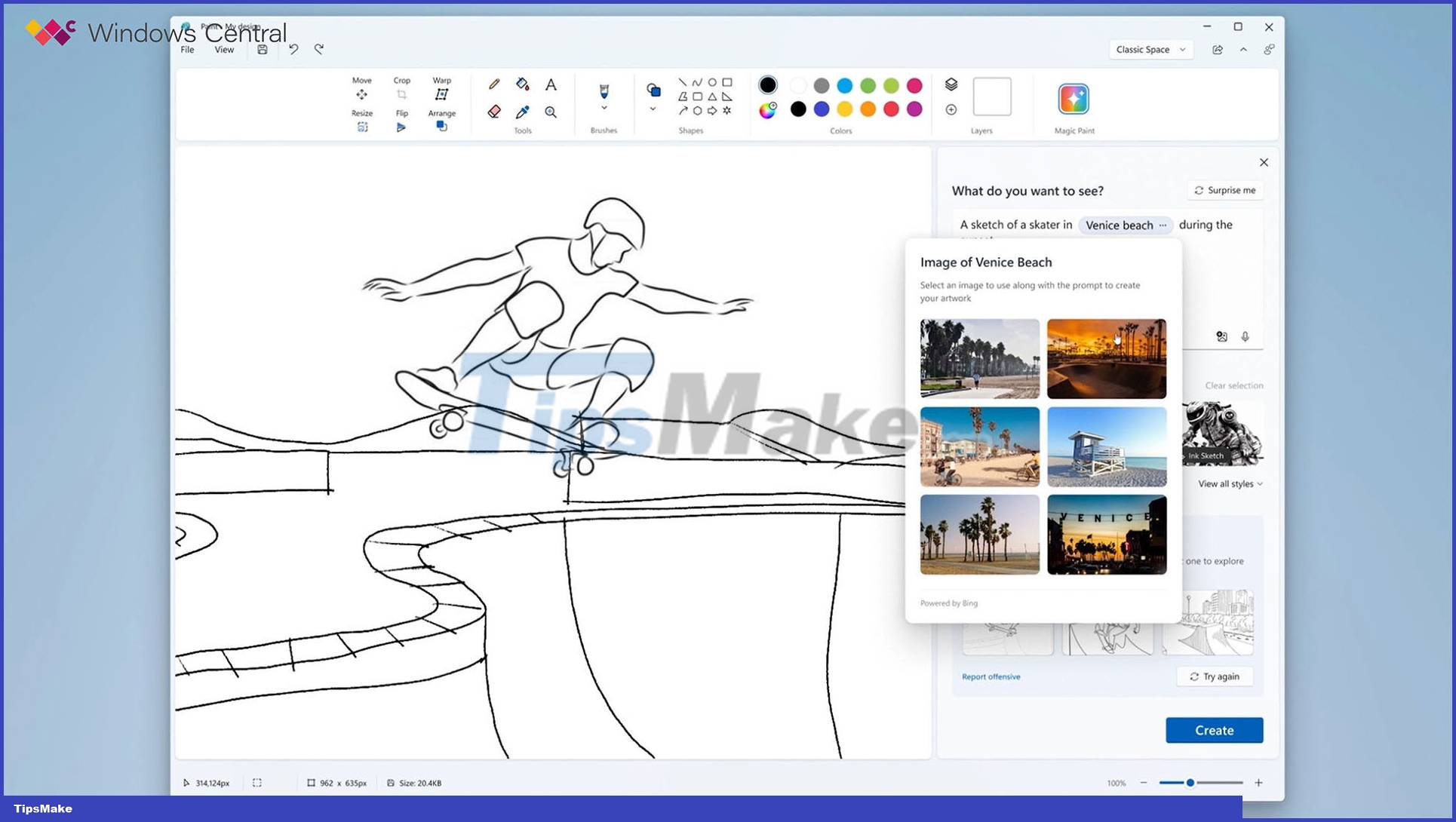Select the Crop tool
Image resolution: width=1456 pixels, height=822 pixels.
tap(401, 88)
